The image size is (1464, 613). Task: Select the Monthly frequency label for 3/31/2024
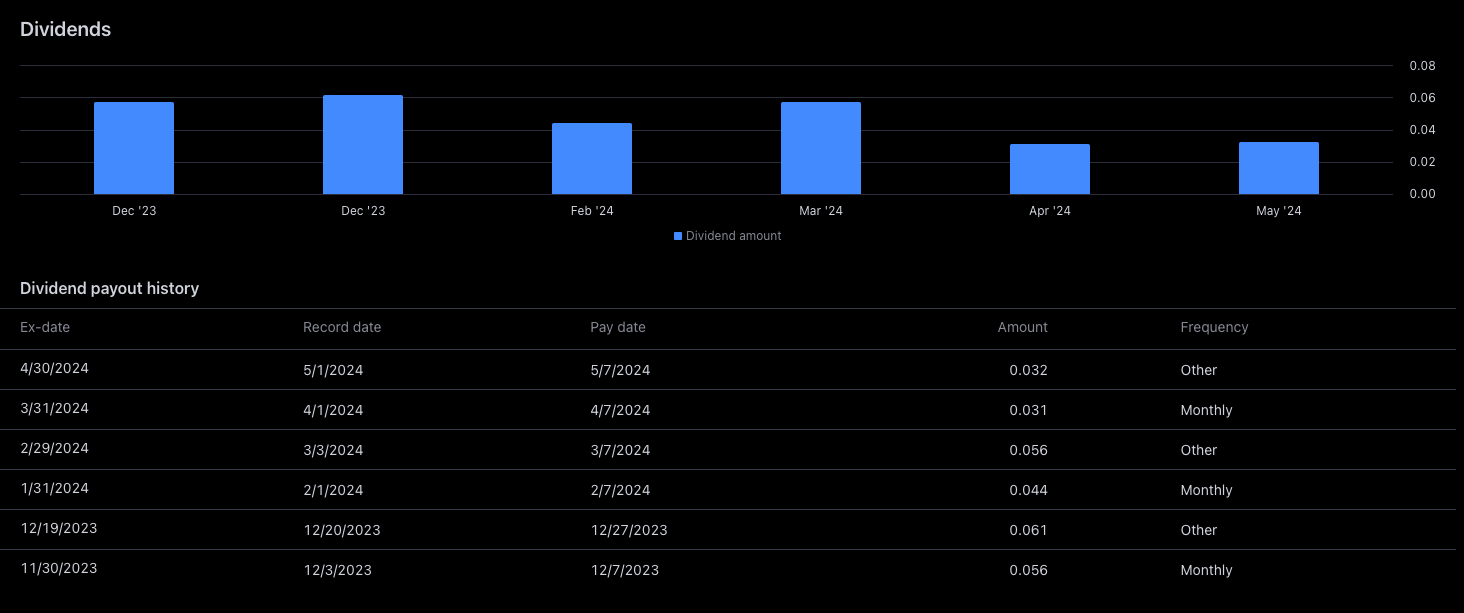point(1206,410)
